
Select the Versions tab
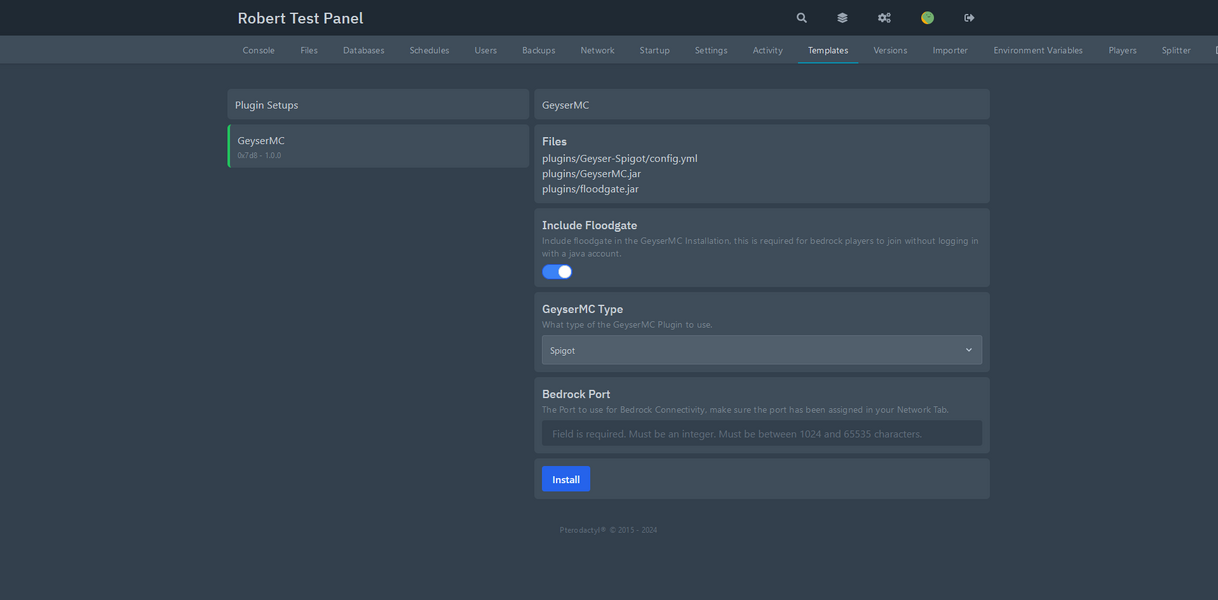(x=890, y=49)
